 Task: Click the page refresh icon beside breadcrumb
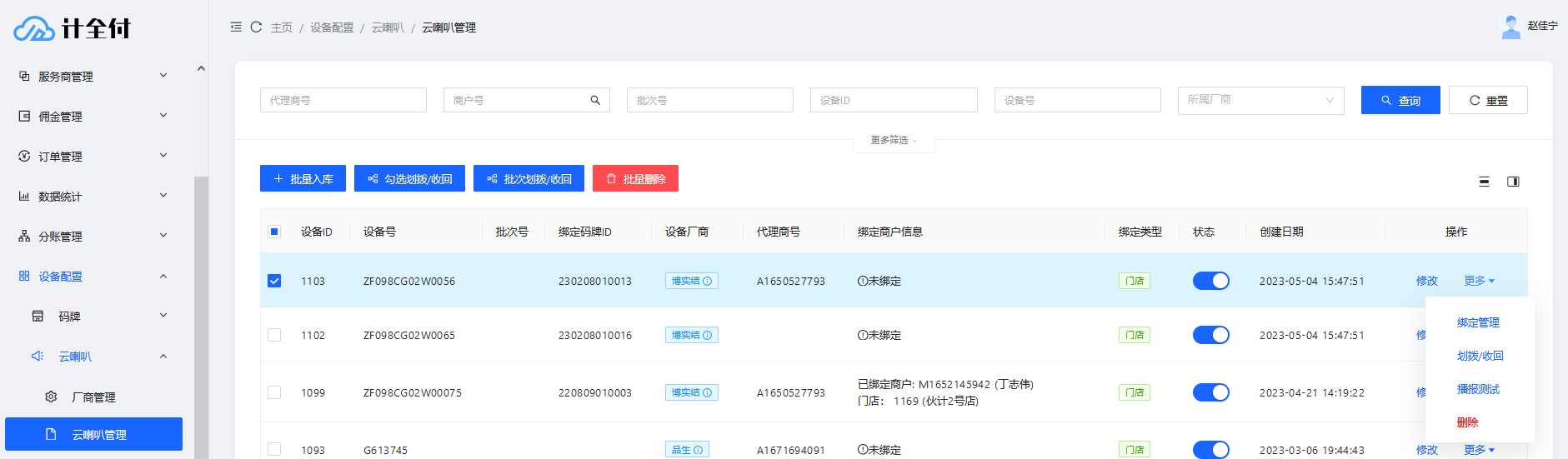[x=256, y=27]
